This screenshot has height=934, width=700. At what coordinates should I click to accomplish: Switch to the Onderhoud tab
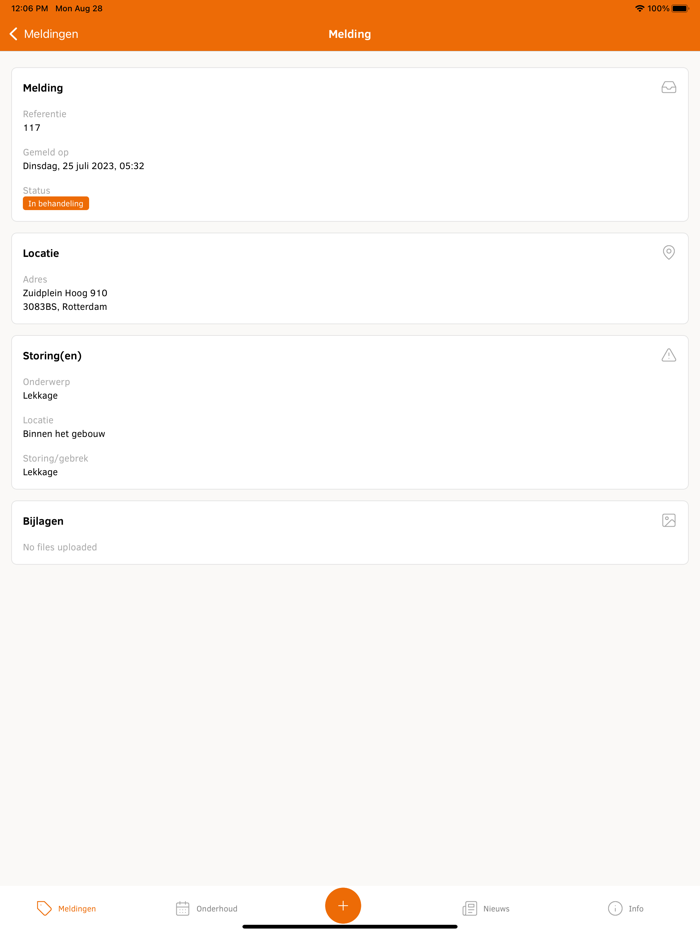(x=207, y=908)
